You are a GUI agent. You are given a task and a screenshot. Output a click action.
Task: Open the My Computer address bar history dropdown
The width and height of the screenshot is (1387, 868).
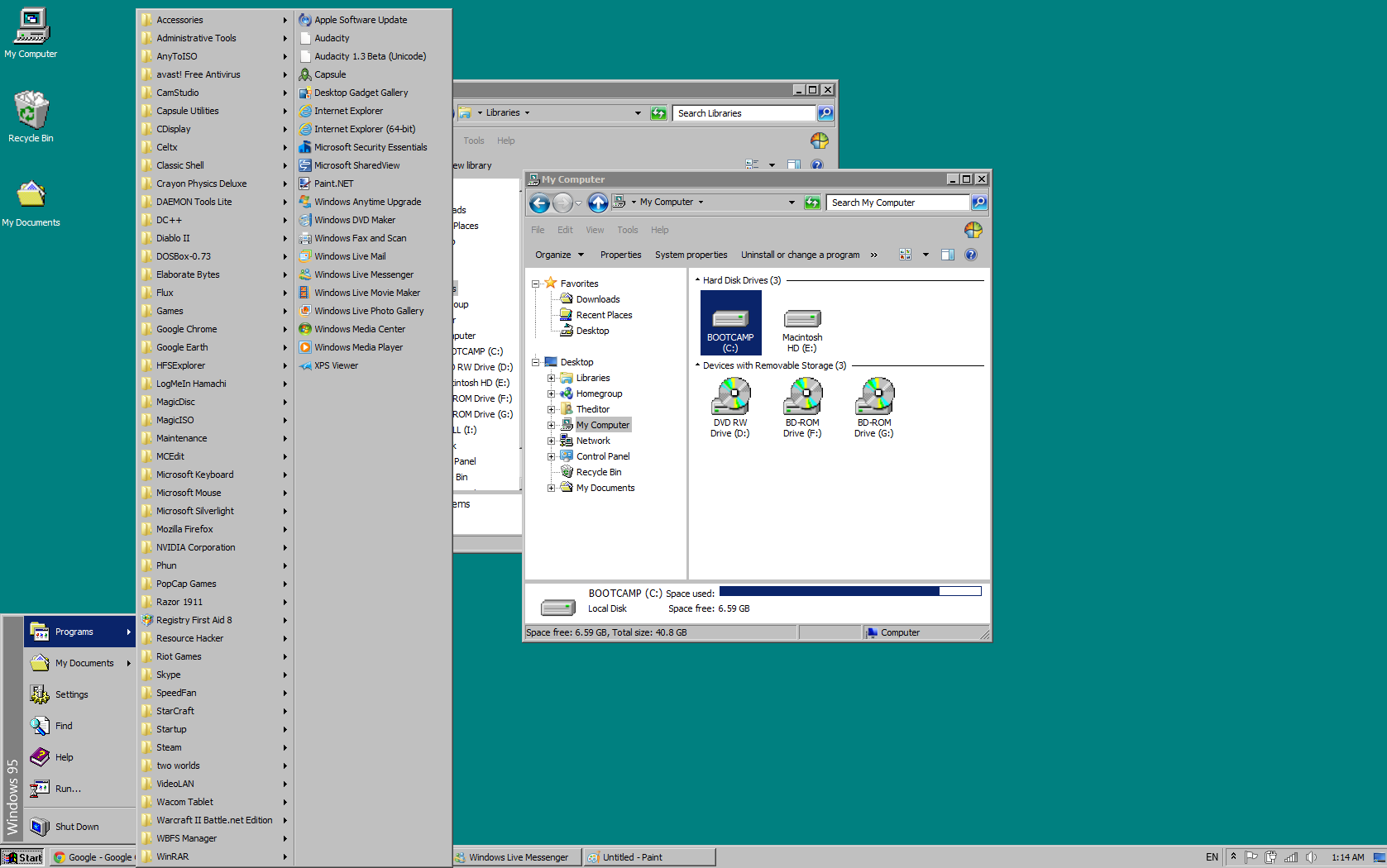(792, 203)
